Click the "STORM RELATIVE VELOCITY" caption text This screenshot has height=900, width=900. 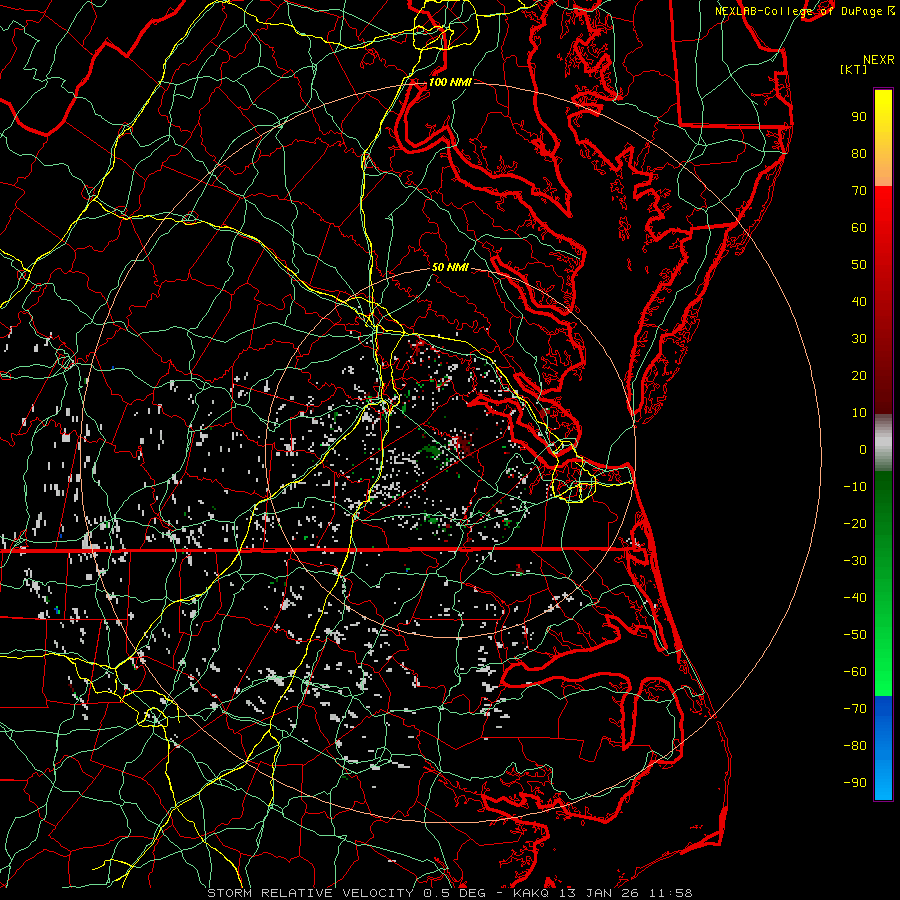click(x=310, y=893)
